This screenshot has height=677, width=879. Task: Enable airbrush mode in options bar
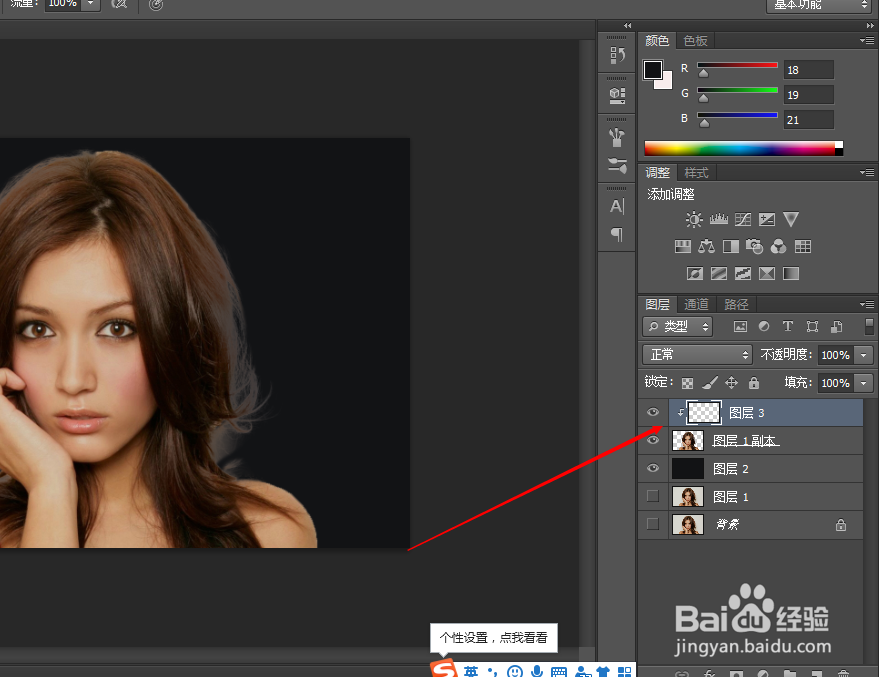(x=119, y=4)
